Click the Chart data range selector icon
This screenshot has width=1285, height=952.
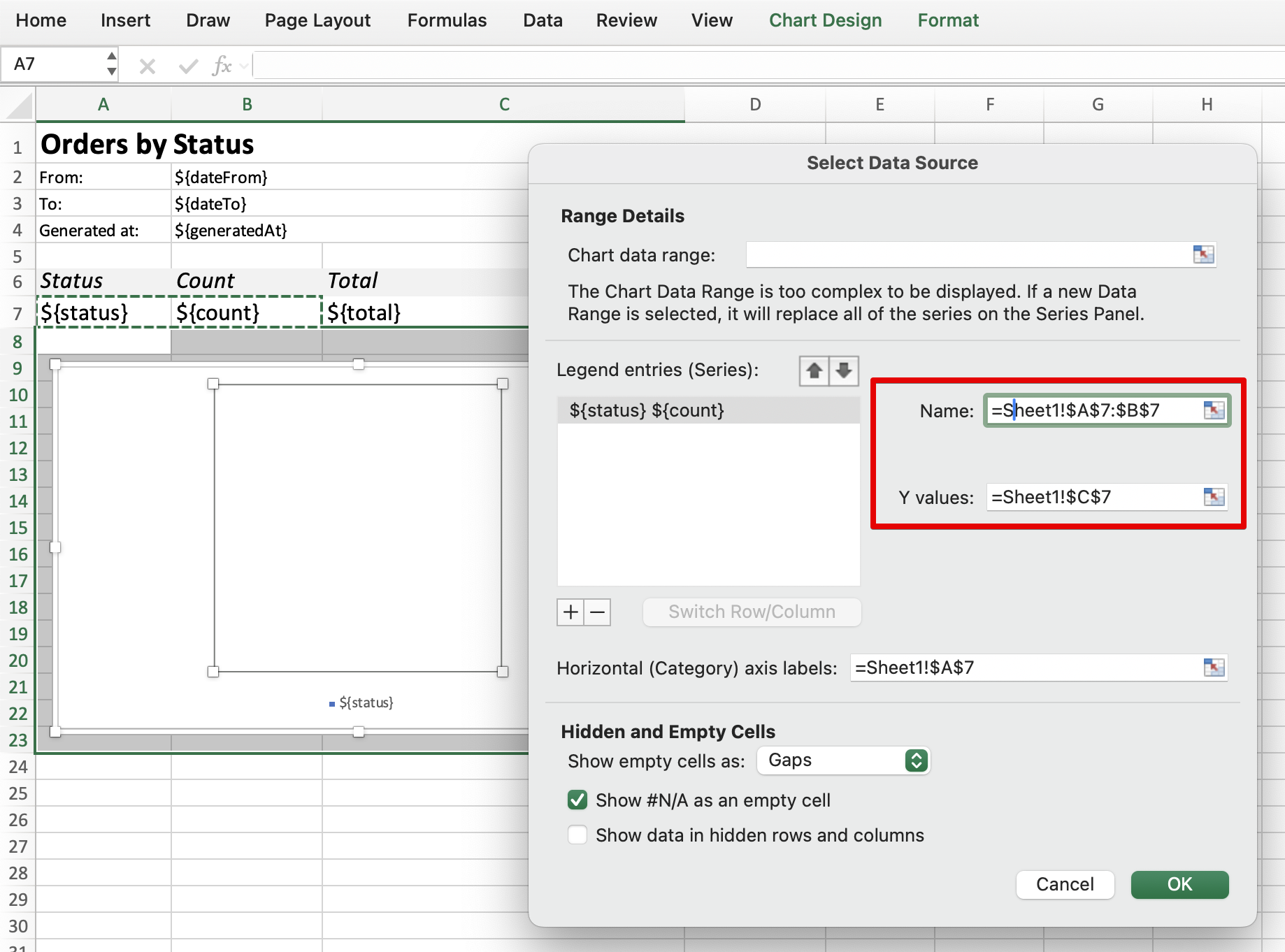coord(1203,254)
